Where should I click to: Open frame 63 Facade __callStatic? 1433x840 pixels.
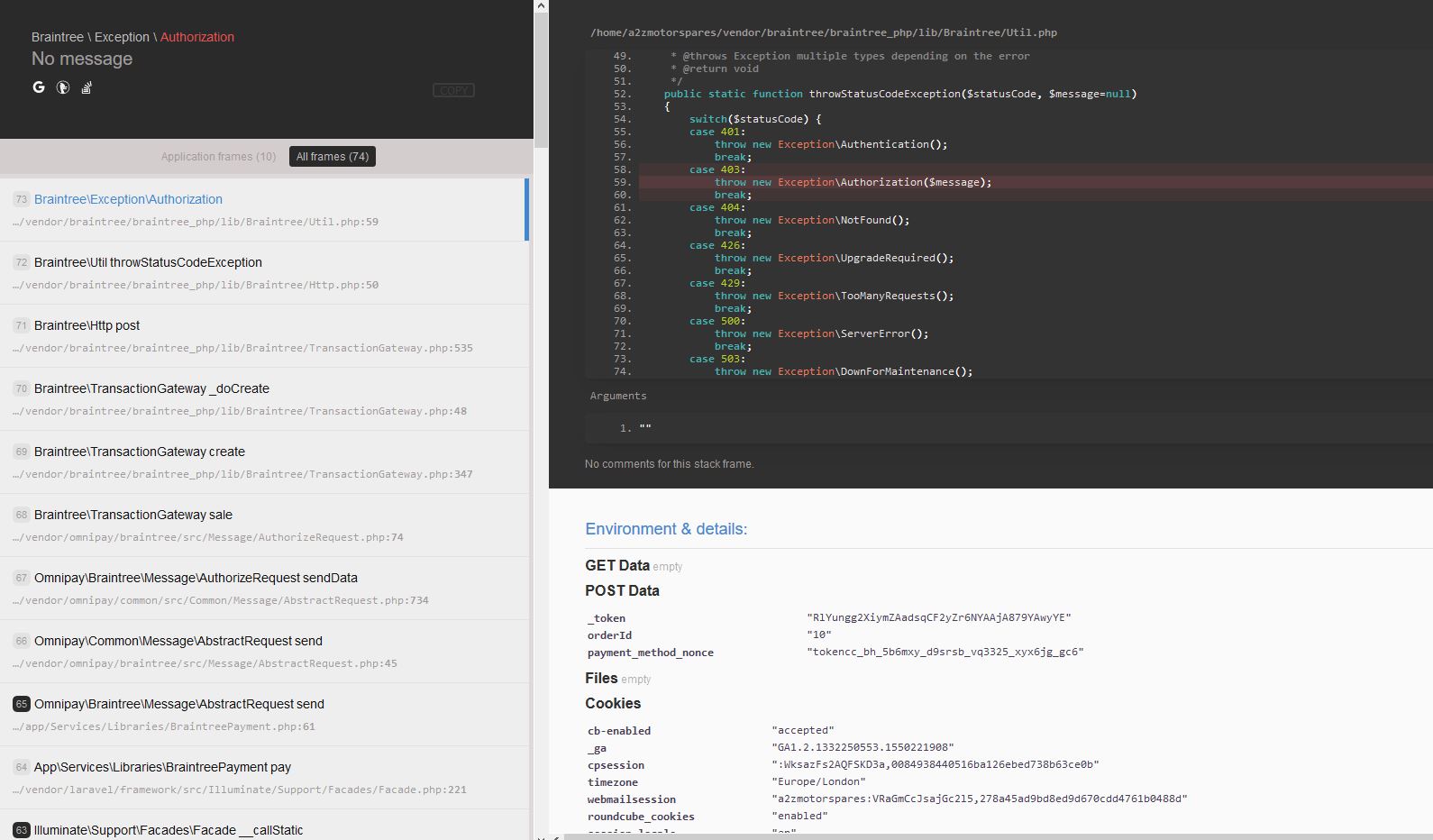tap(264, 825)
